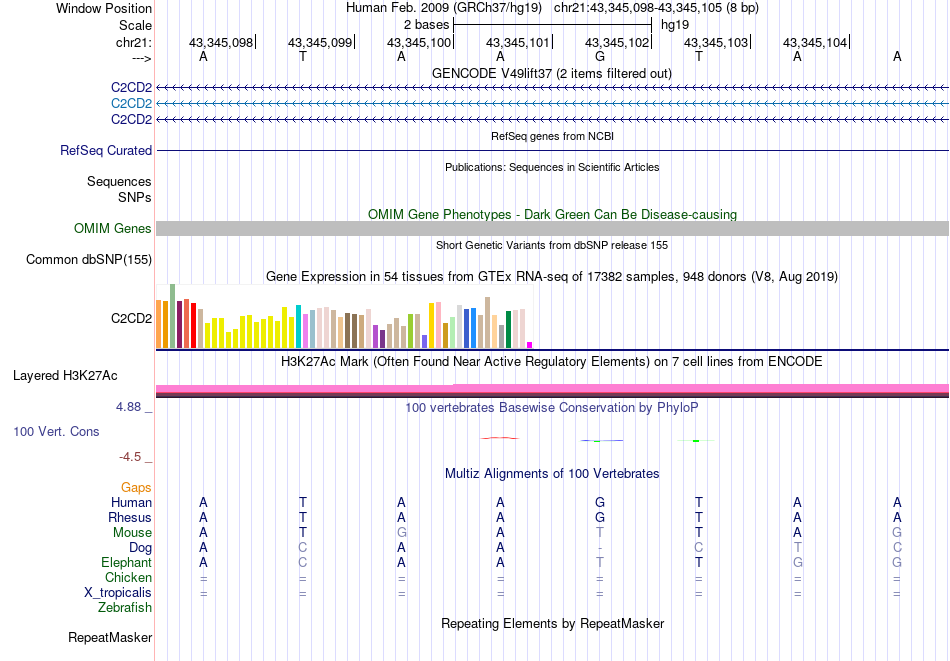Screen dimensions: 950x661
Task: Click the pink H3K27Ac signal band
Action: click(552, 389)
